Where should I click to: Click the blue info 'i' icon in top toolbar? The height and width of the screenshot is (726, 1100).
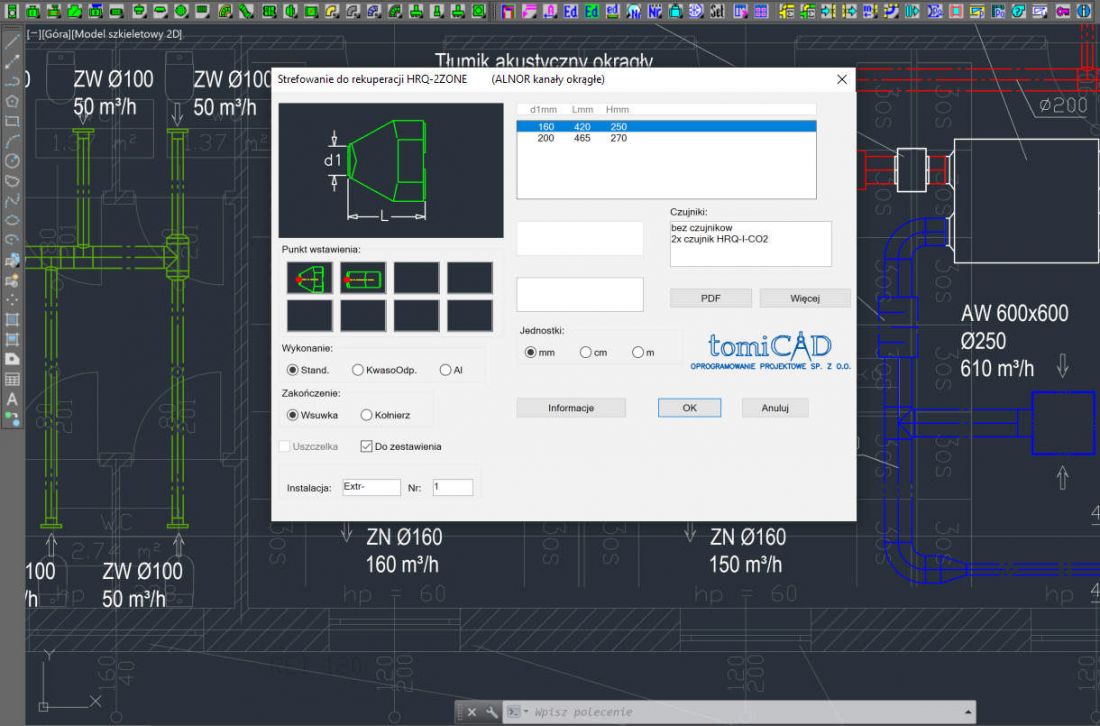coord(1084,11)
